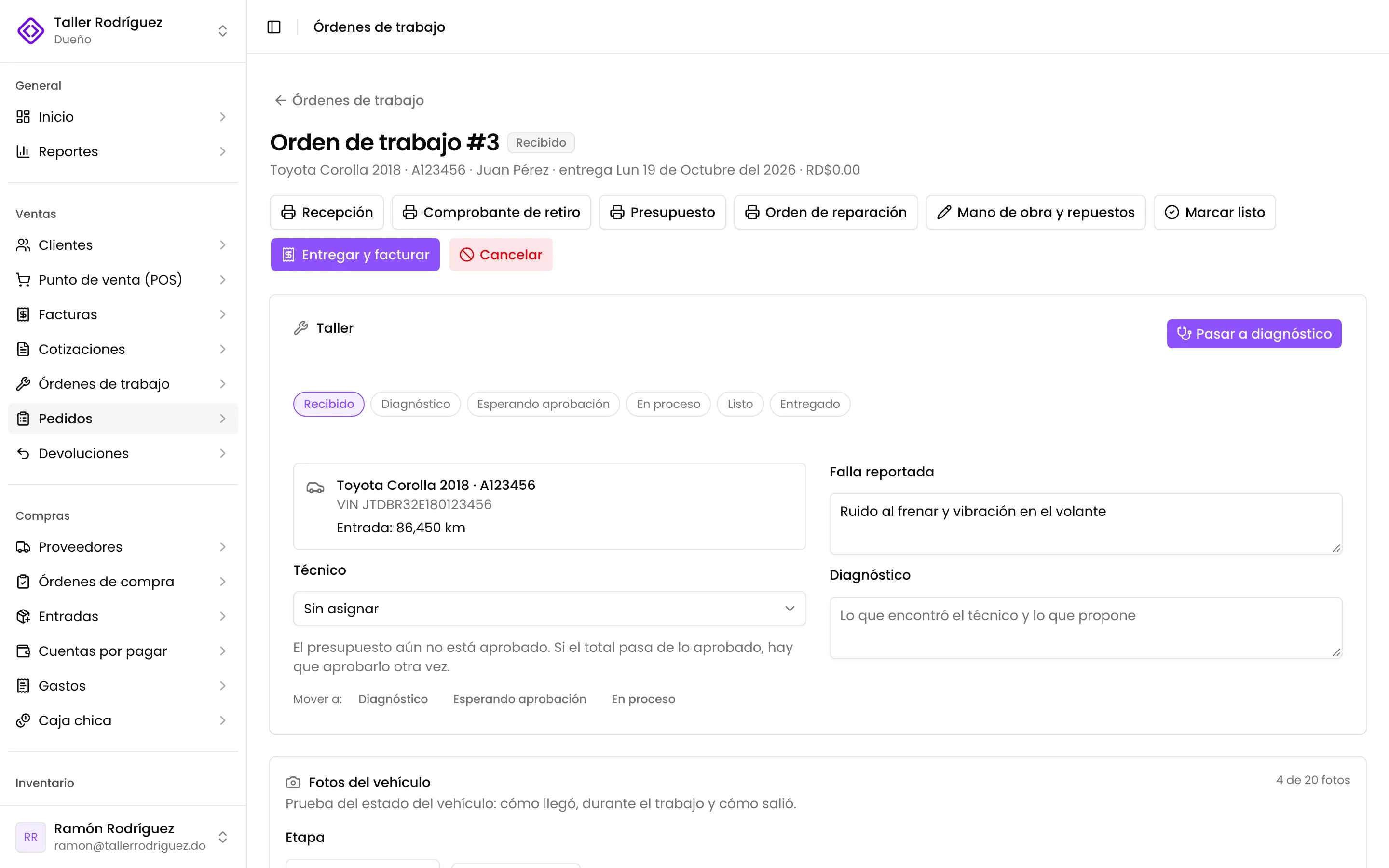Expand the Facturas chevron arrow
Viewport: 1389px width, 868px height.
pos(223,314)
